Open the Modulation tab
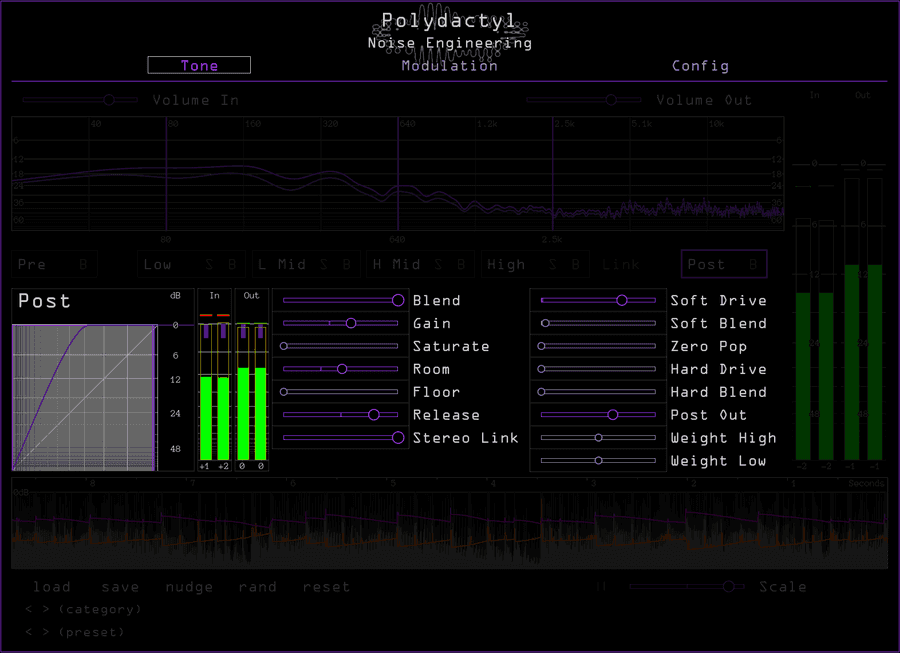Viewport: 900px width, 653px height. pyautogui.click(x=449, y=66)
